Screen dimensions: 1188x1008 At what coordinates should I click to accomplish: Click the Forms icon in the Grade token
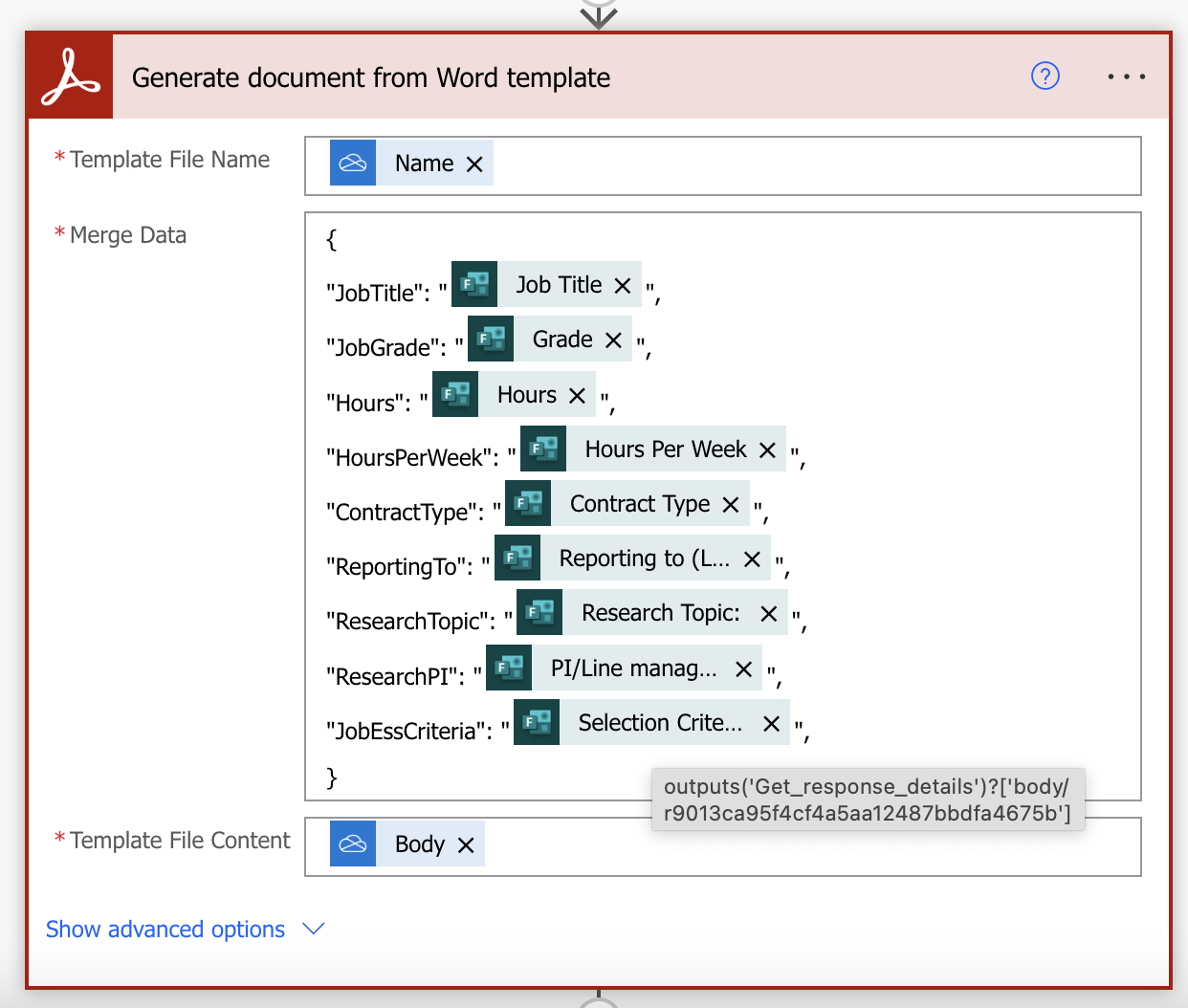click(x=491, y=339)
